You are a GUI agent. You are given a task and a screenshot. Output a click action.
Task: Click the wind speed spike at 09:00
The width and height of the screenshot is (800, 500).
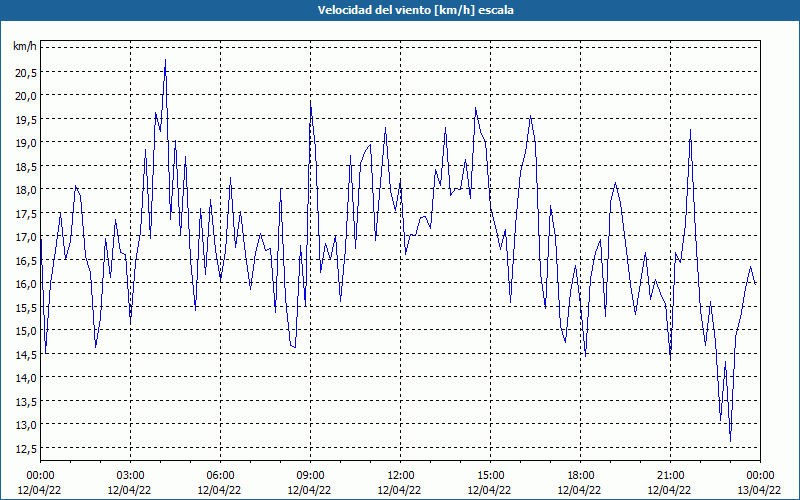[x=311, y=103]
